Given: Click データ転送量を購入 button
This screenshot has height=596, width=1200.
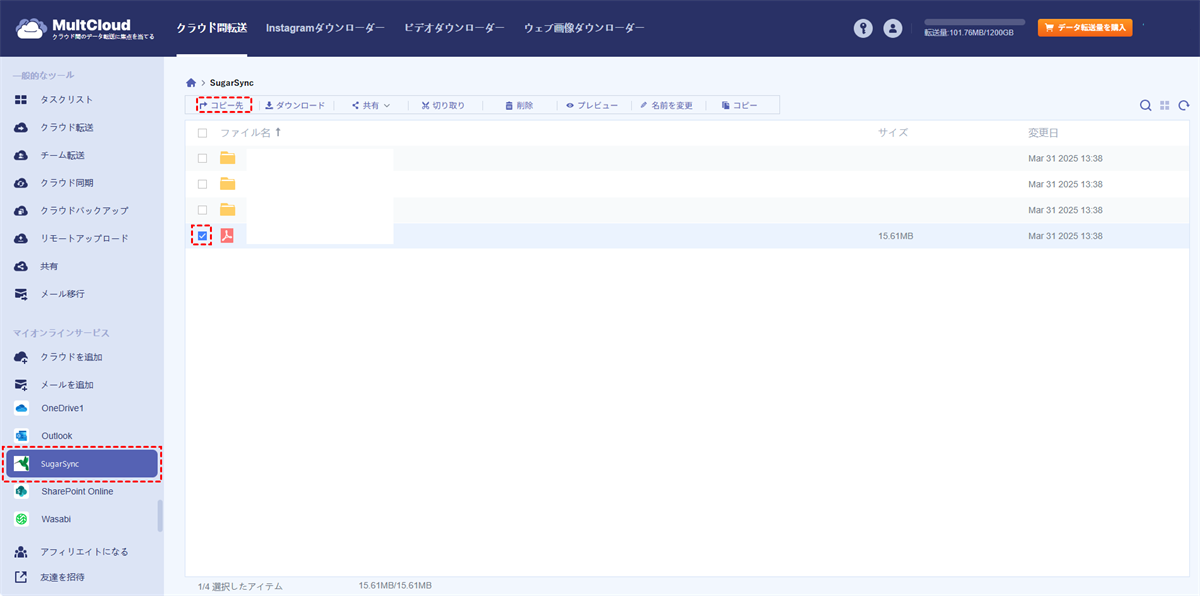Looking at the screenshot, I should pos(1085,28).
